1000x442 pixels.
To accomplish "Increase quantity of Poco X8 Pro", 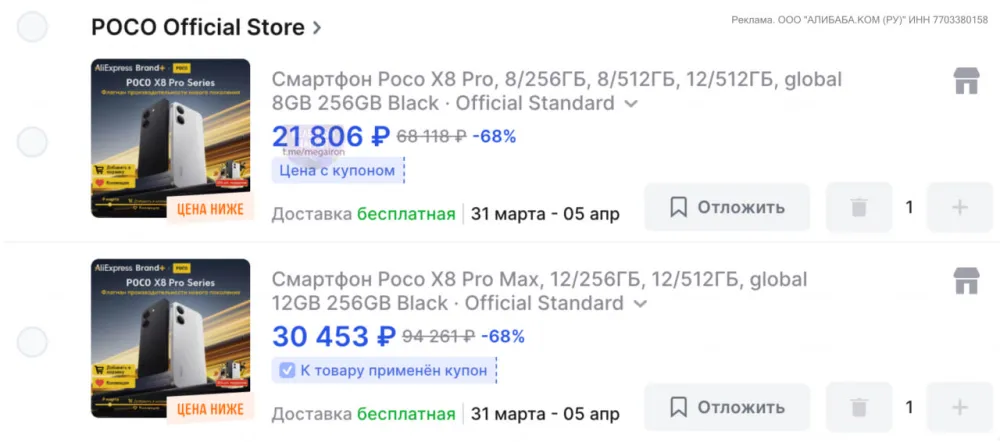I will [960, 208].
